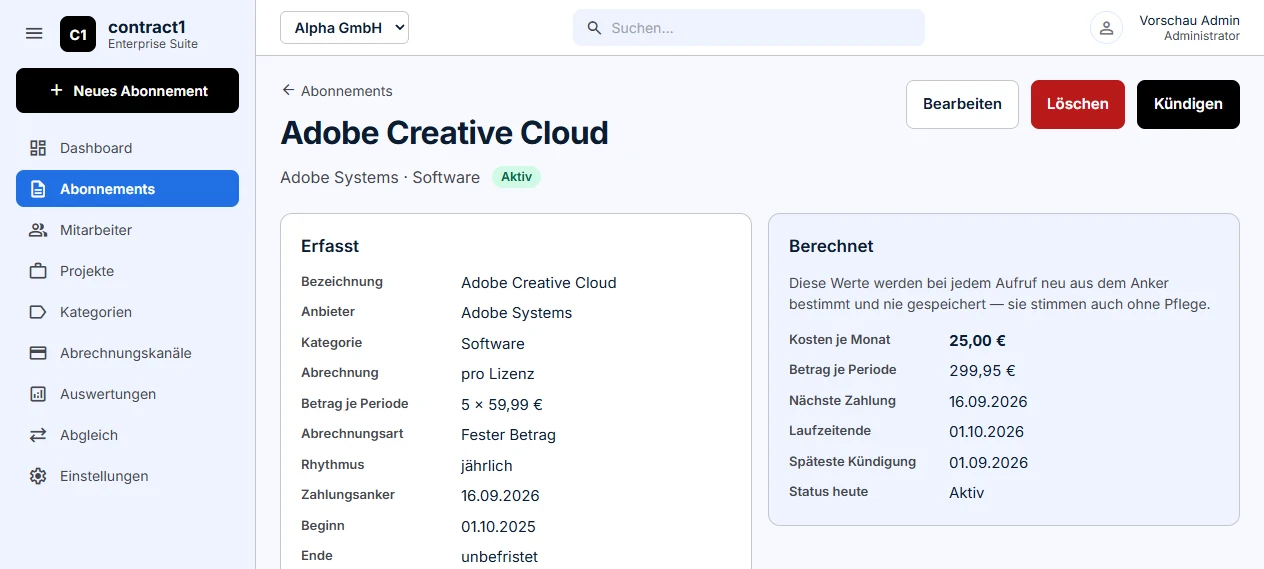
Task: Click Abrechnung value pro Lizenz
Action: click(498, 374)
